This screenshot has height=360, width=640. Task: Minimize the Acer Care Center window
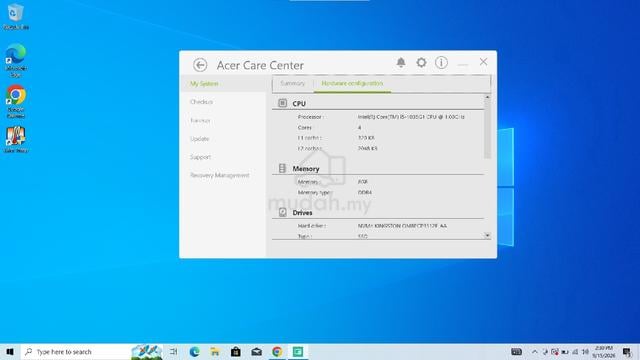(462, 63)
